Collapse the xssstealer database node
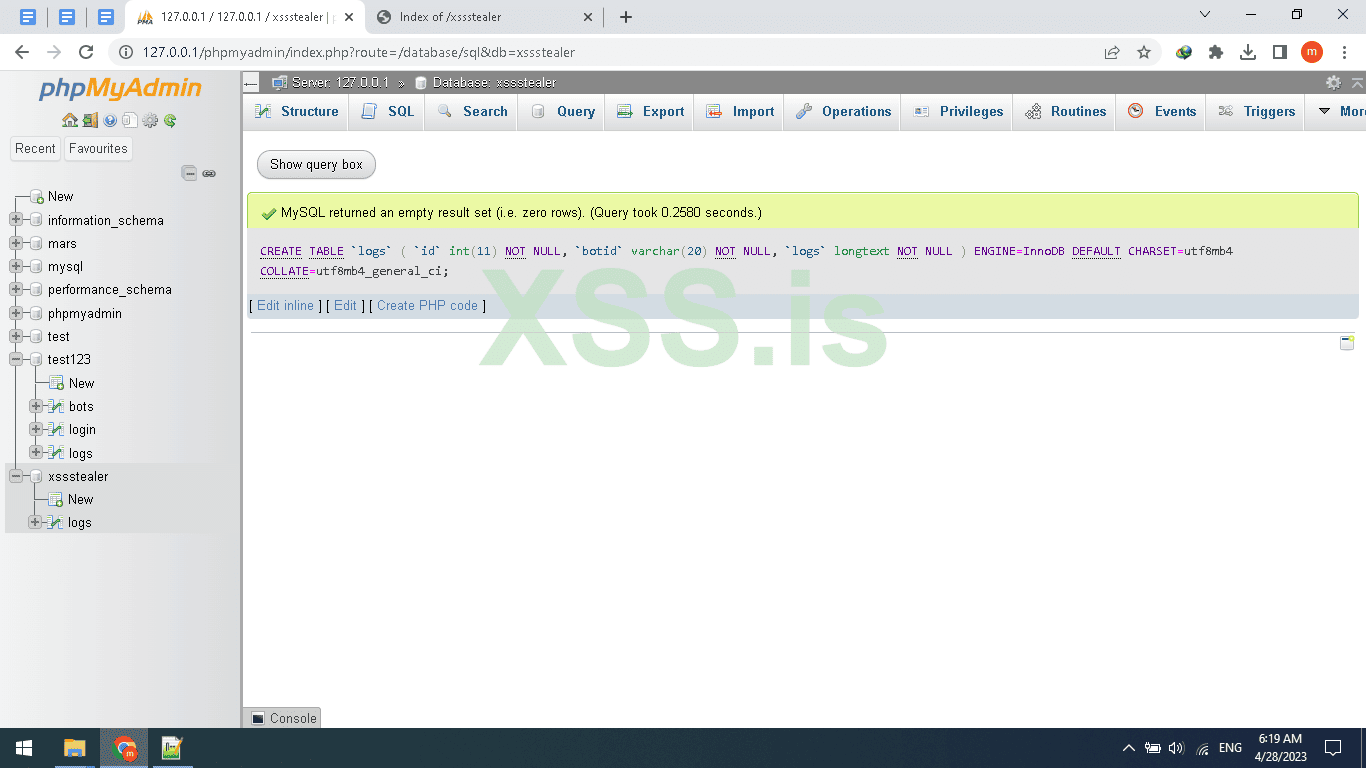 click(x=16, y=476)
